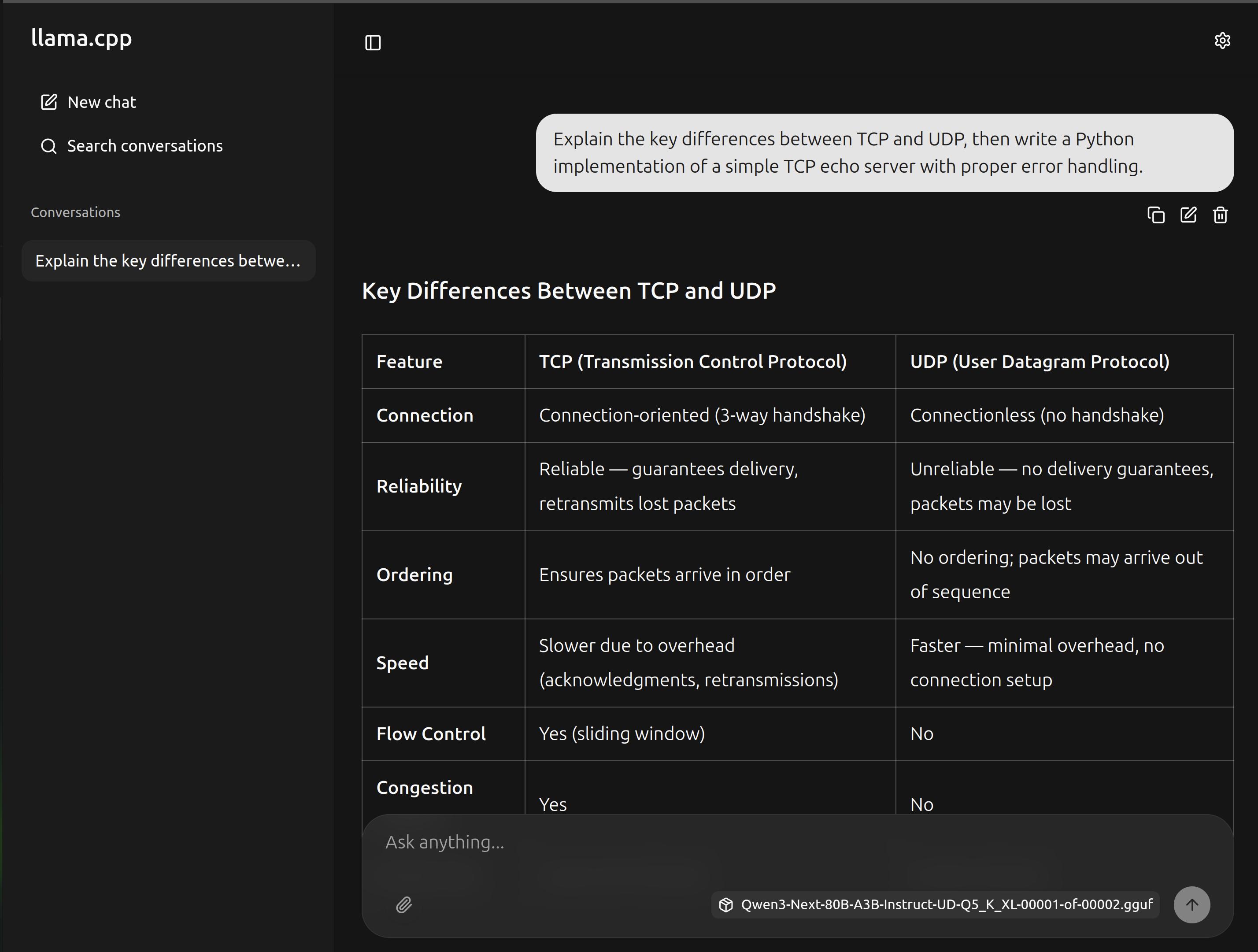
Task: Click the model cube icon
Action: pos(725,905)
